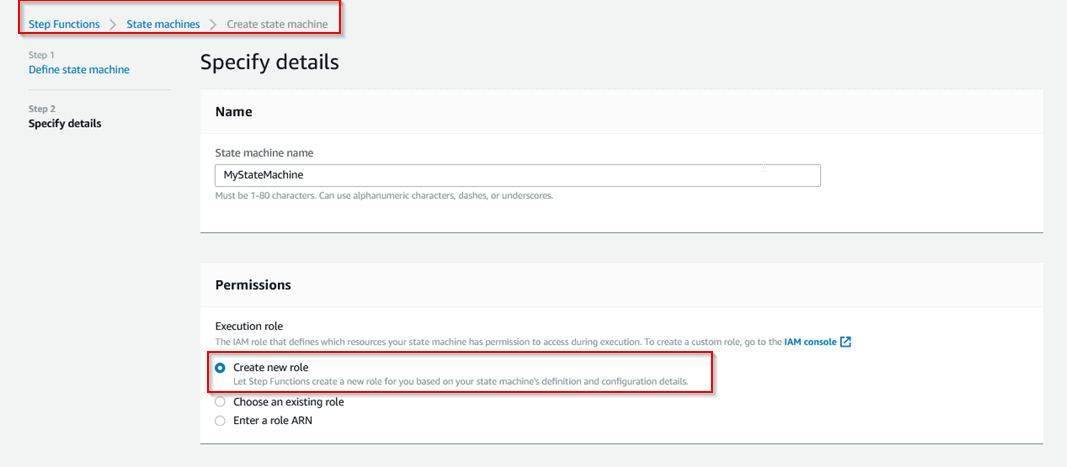Image resolution: width=1067 pixels, height=467 pixels.
Task: Click Create state machine breadcrumb text
Action: (x=277, y=23)
